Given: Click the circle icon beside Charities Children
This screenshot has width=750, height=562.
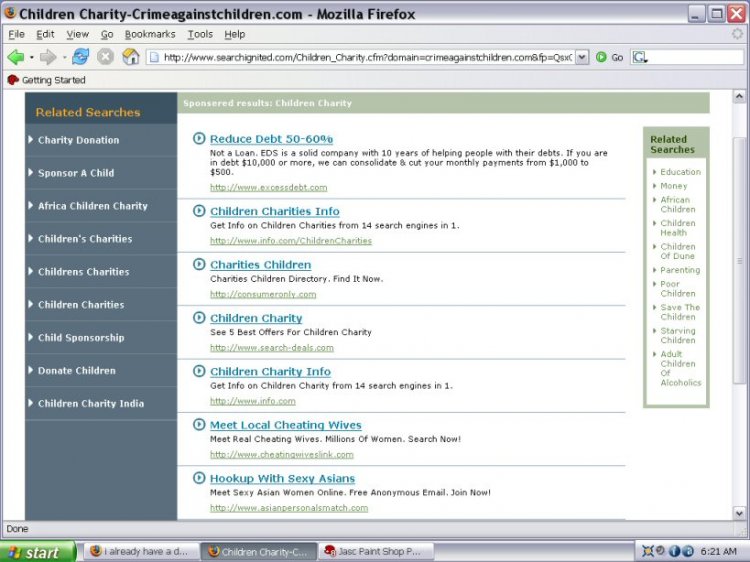Looking at the screenshot, I should point(199,264).
